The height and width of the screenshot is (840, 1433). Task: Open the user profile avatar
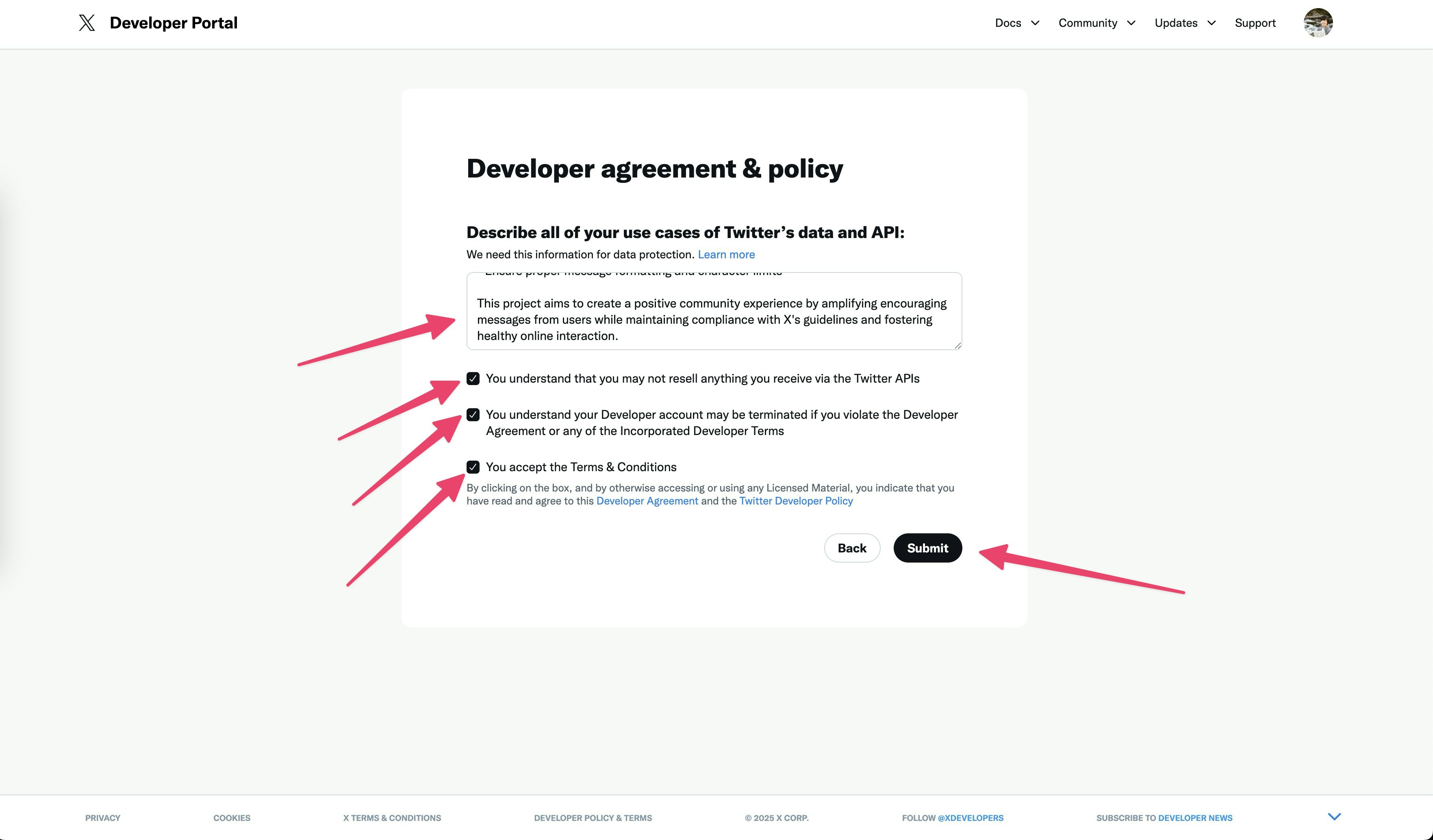click(1318, 23)
